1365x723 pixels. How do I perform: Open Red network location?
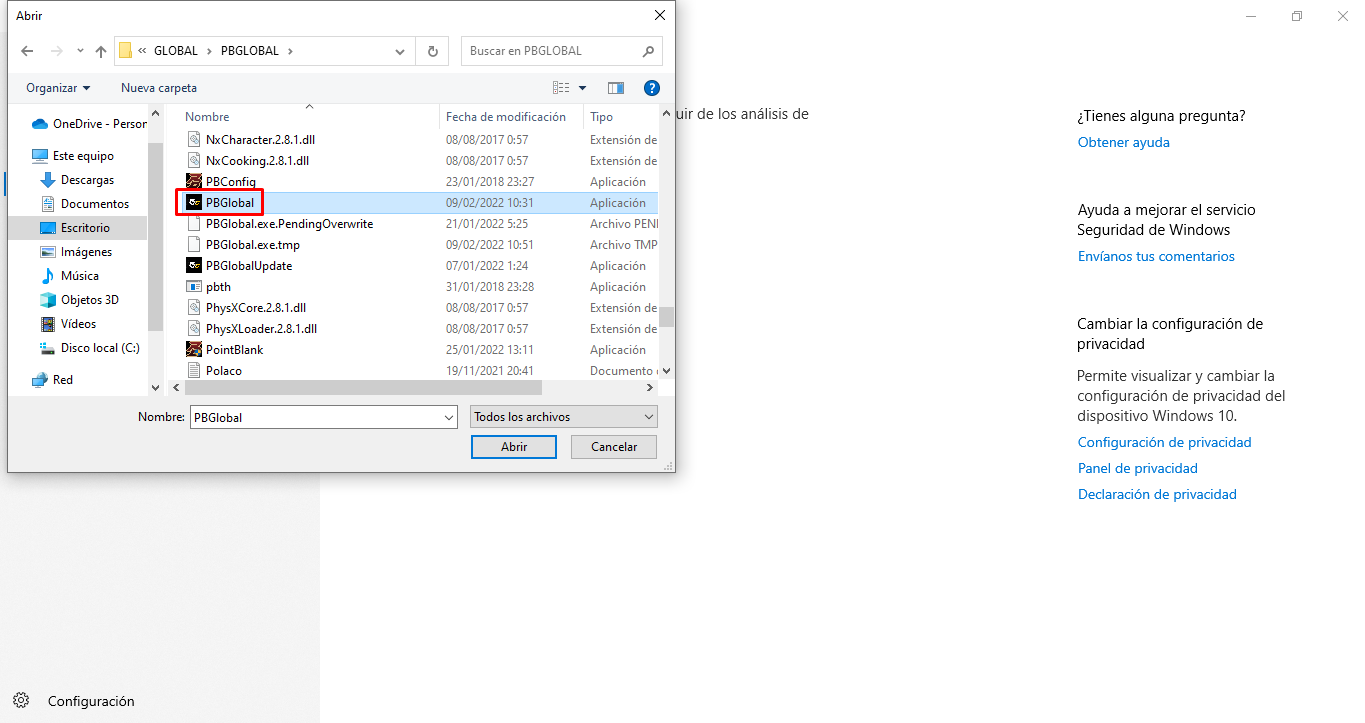pos(52,380)
